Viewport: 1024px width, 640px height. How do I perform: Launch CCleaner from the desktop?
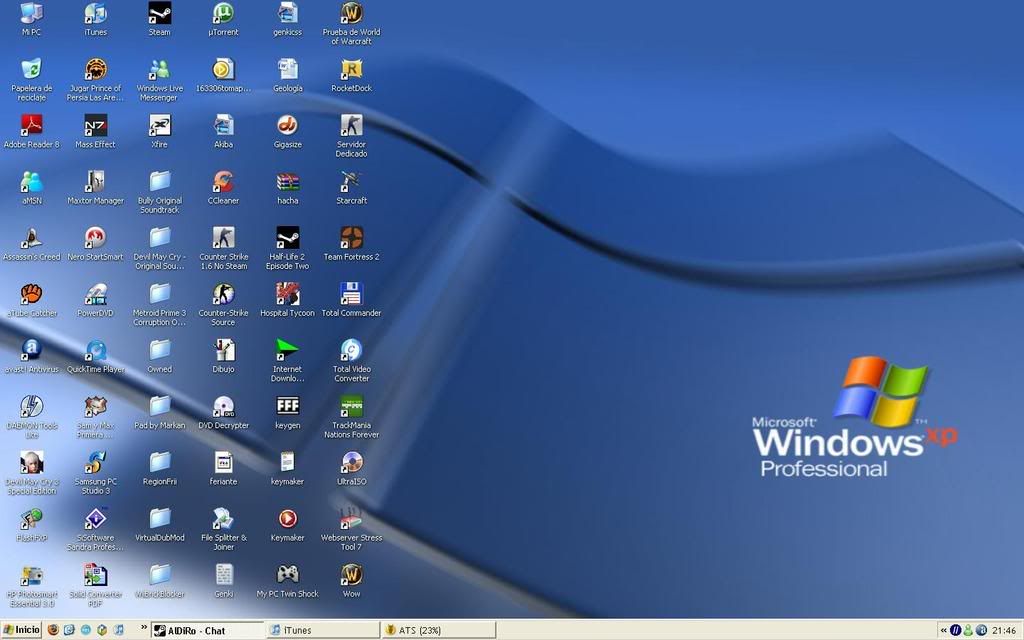pyautogui.click(x=223, y=187)
